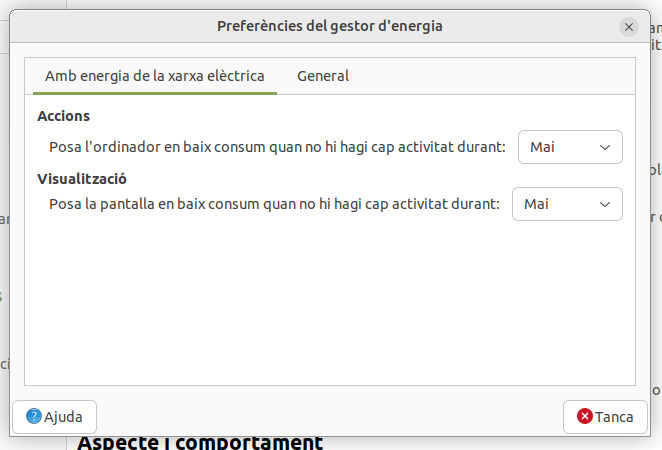Open the computer sleep timeout dropdown
This screenshot has width=662, height=450.
[570, 147]
